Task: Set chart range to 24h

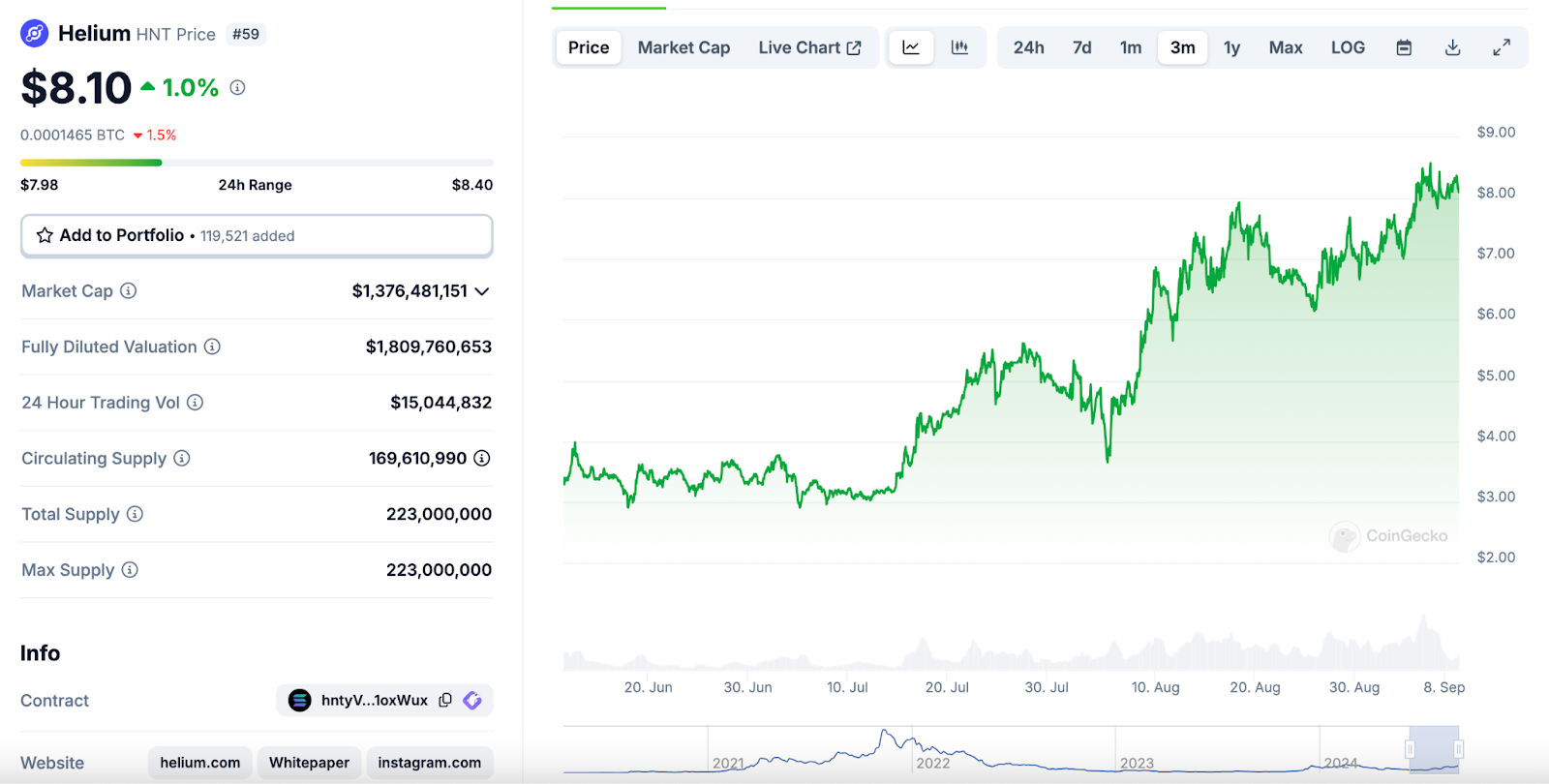Action: 1028,47
